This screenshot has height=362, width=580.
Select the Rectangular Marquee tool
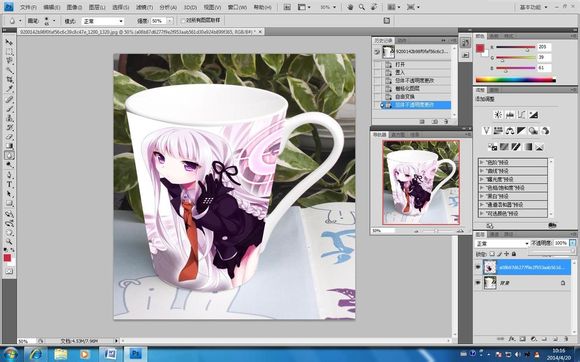click(9, 52)
